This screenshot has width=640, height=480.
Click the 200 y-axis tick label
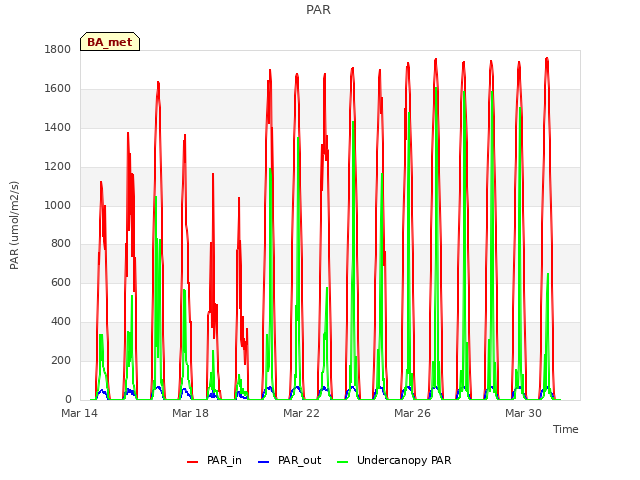coord(61,361)
